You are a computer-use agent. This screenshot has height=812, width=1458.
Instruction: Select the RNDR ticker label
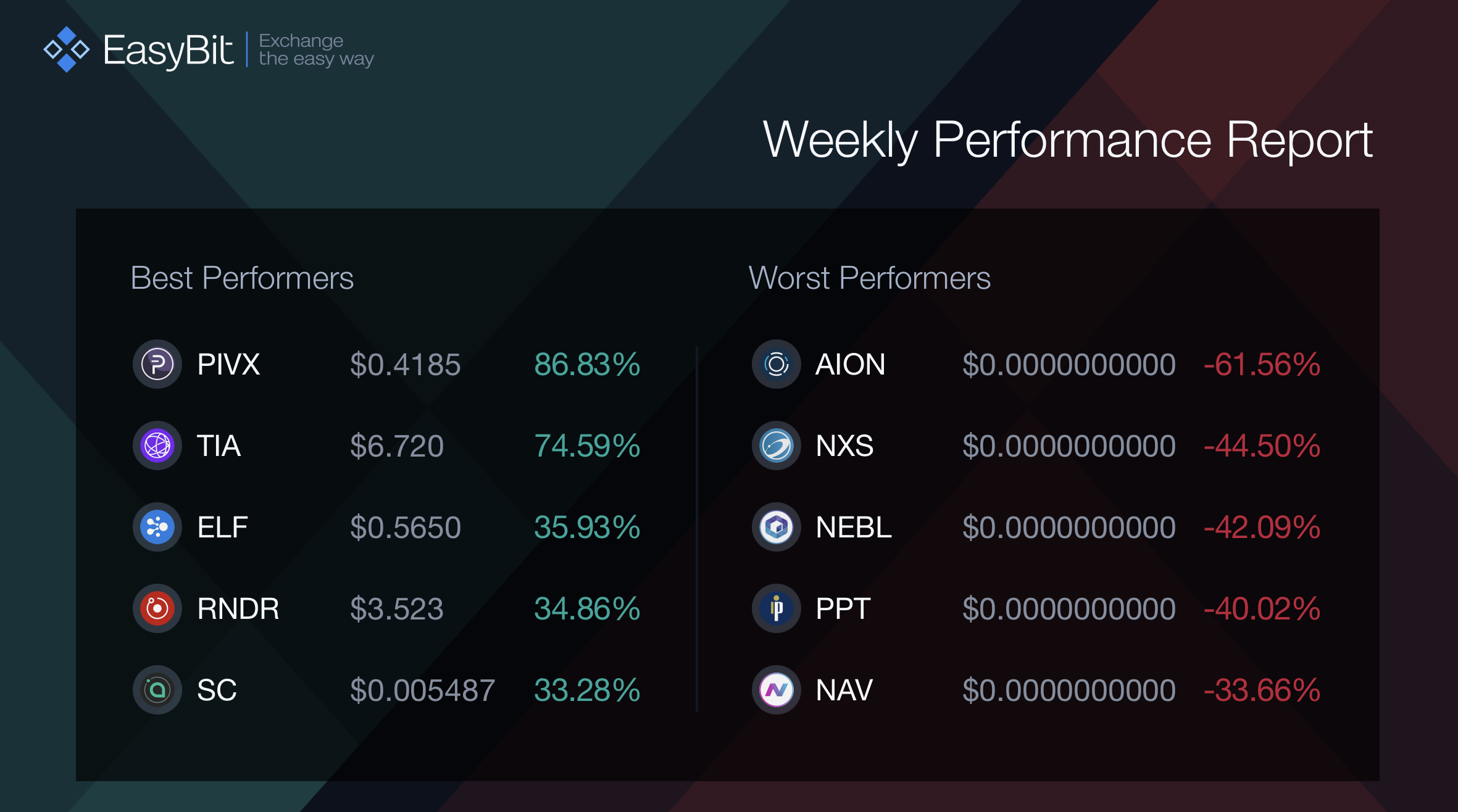click(x=238, y=609)
